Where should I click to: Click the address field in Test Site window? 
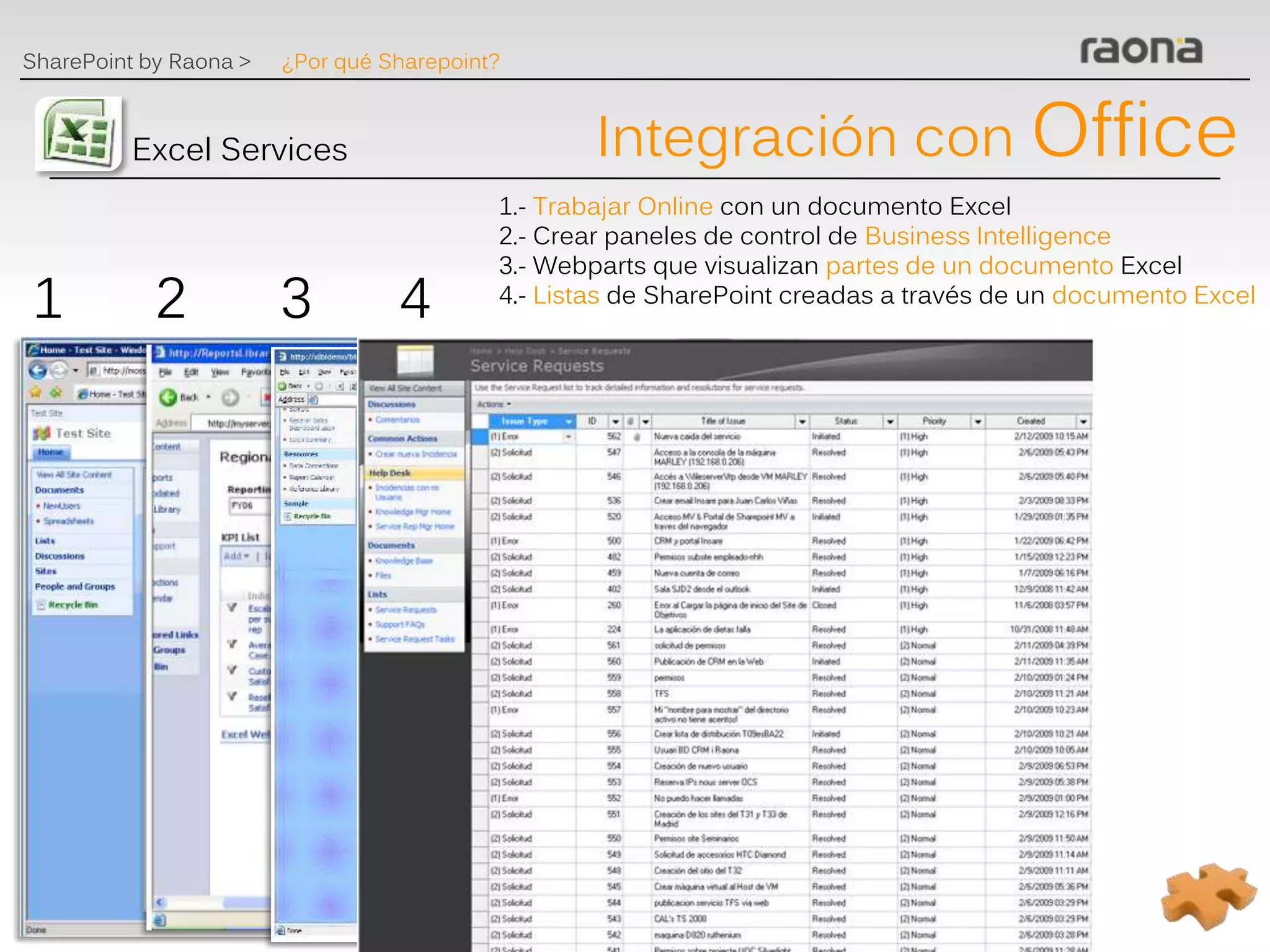[x=117, y=371]
